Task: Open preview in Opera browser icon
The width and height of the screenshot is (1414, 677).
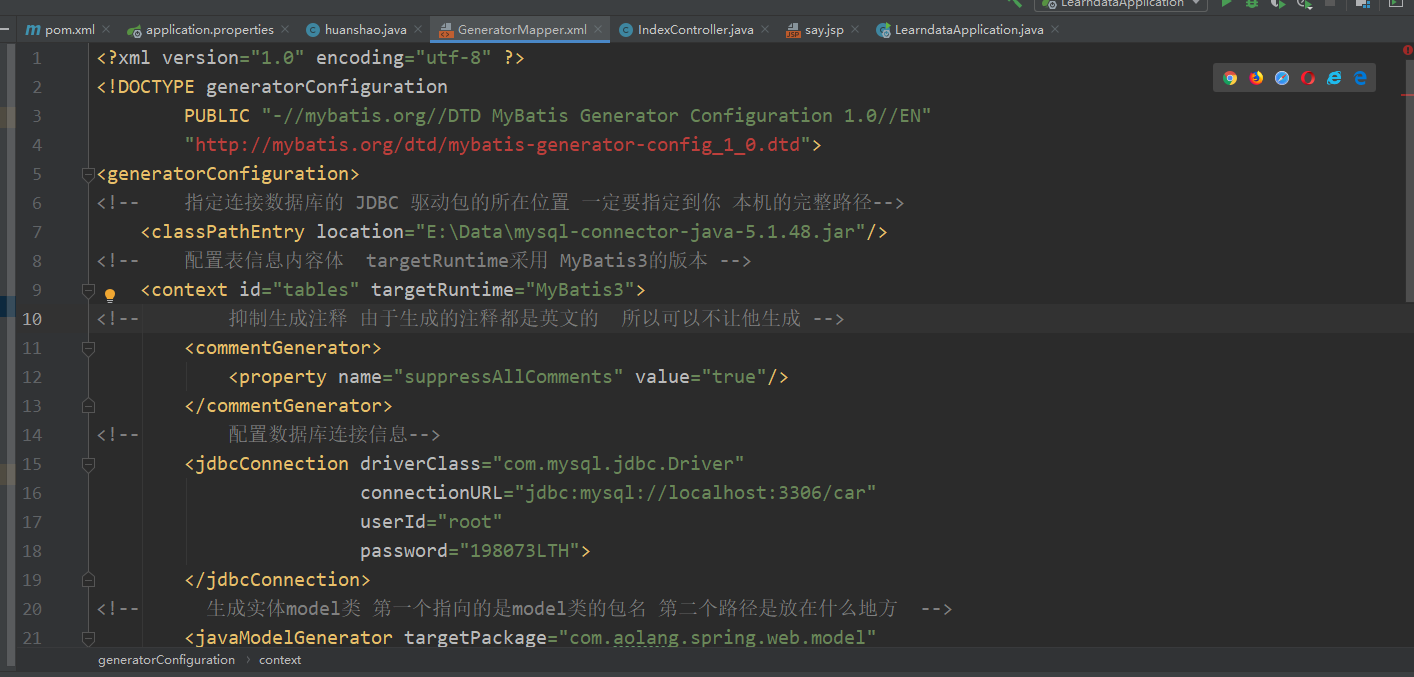Action: [x=1308, y=78]
